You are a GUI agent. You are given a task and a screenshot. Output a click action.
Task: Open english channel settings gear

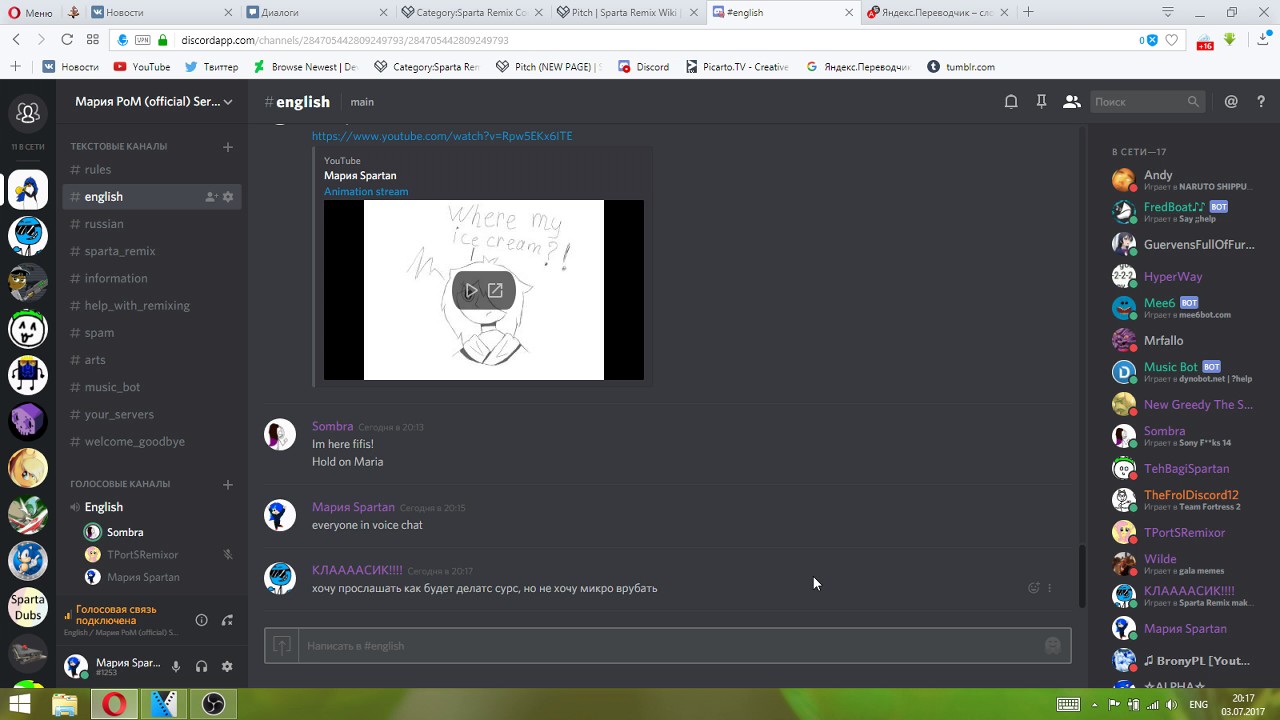(228, 197)
